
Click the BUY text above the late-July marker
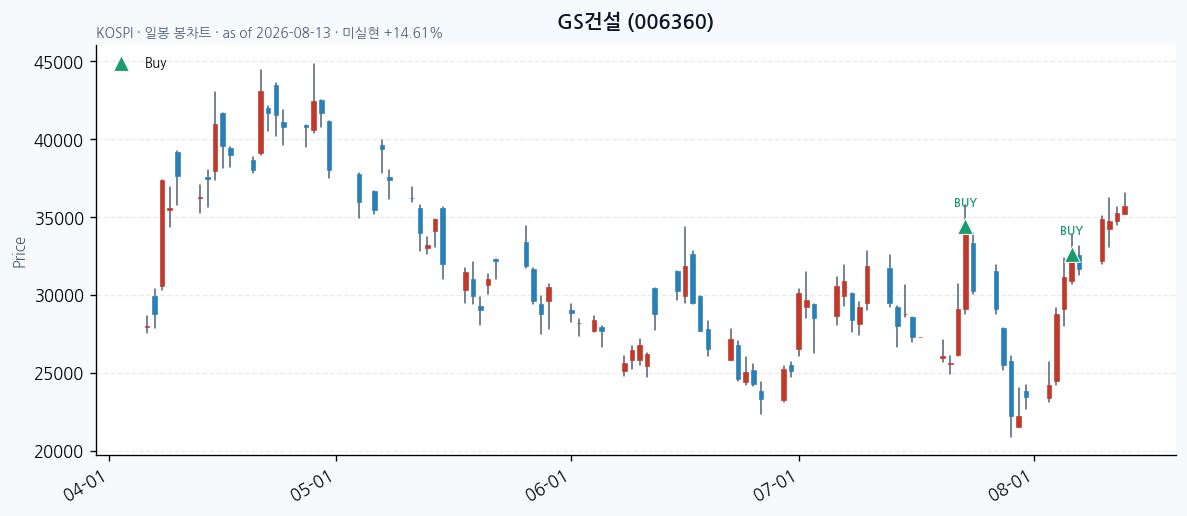pos(965,203)
